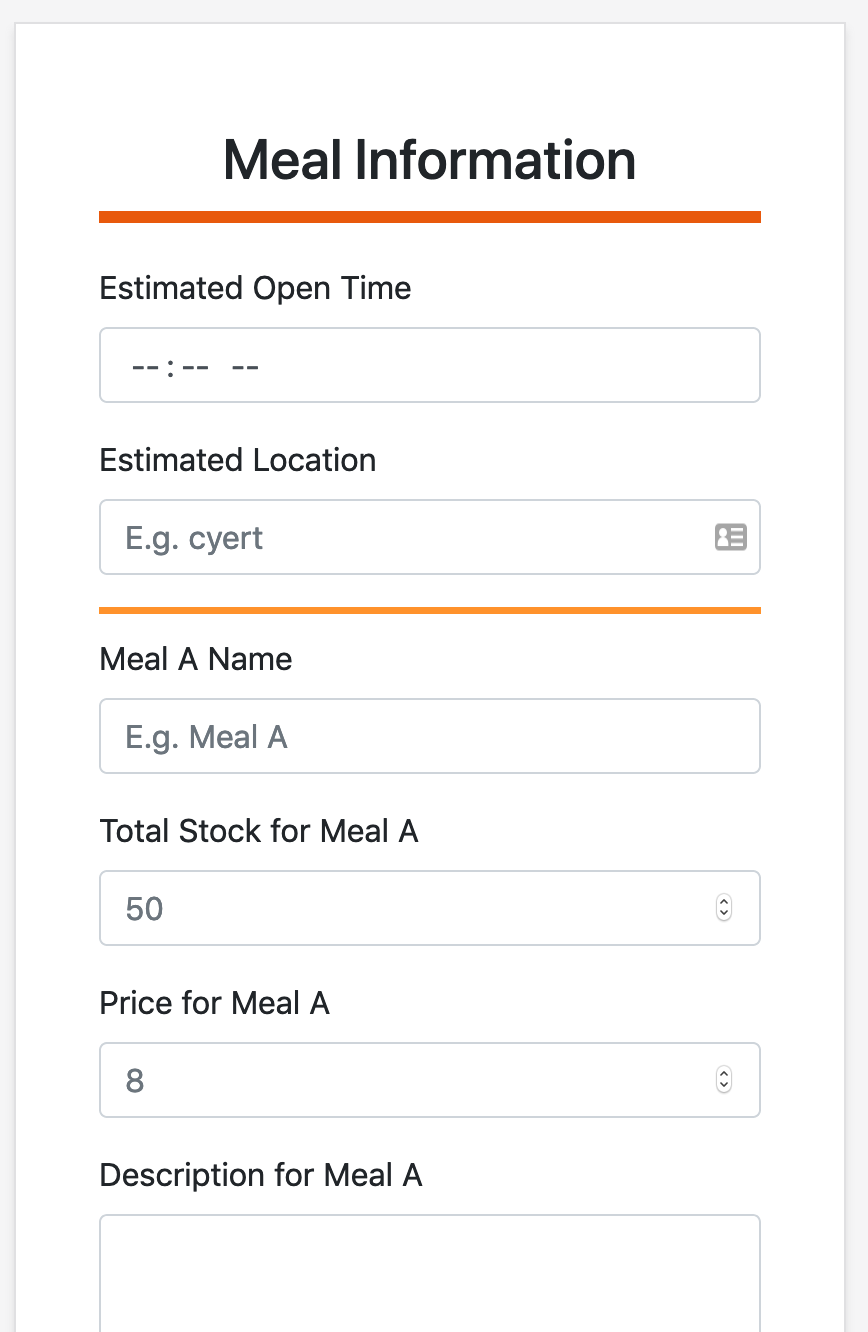Click the contact card autofill icon
Screen dimensions: 868x1332
pyautogui.click(x=731, y=537)
